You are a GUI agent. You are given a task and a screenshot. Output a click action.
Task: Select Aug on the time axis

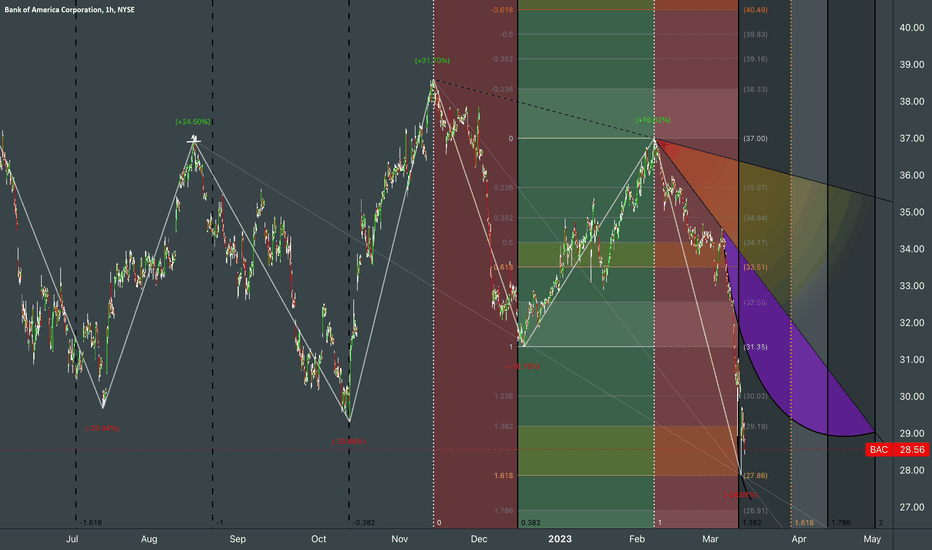point(149,539)
